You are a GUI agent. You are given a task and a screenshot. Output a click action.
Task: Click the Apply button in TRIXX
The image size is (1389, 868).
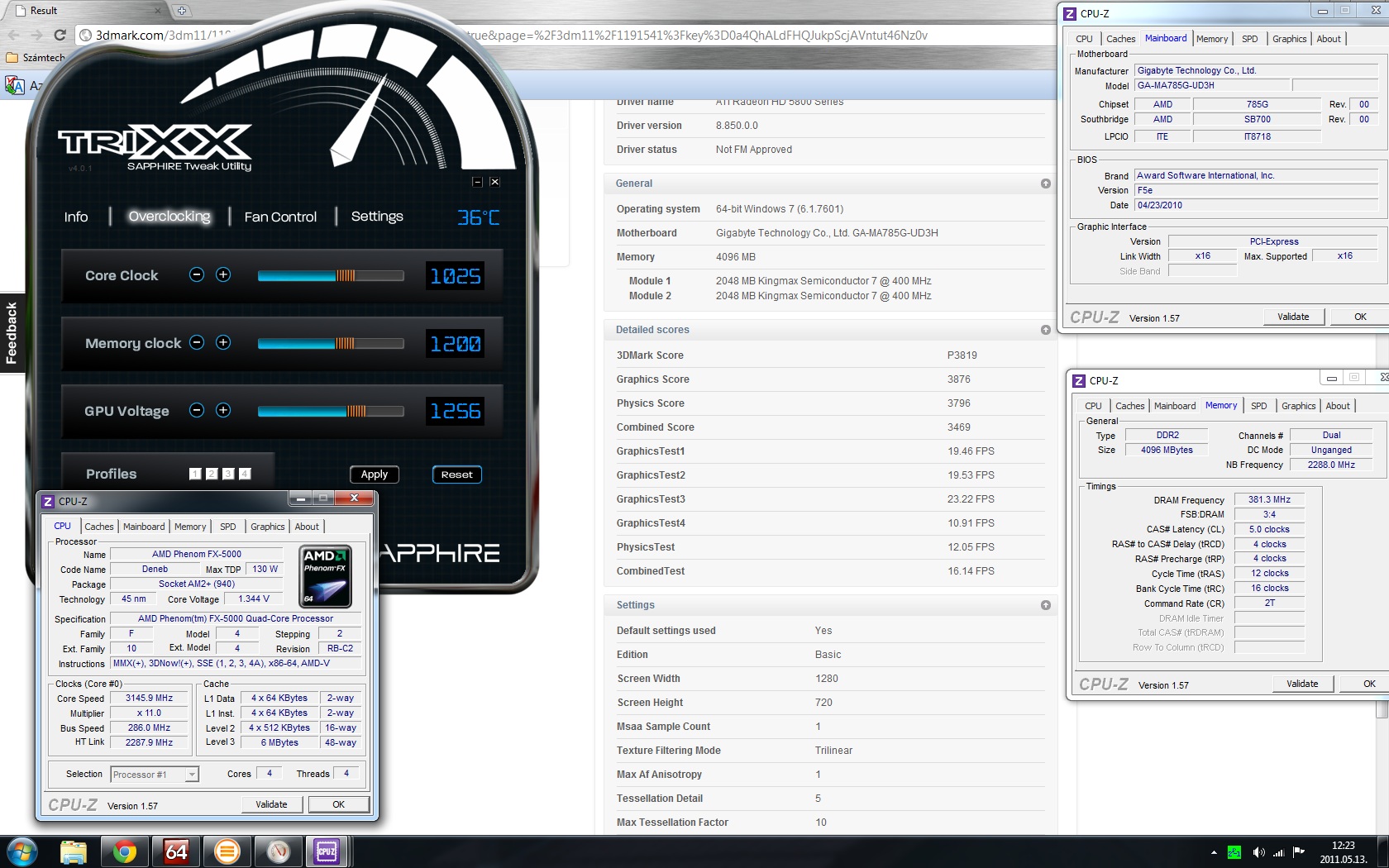coord(375,475)
